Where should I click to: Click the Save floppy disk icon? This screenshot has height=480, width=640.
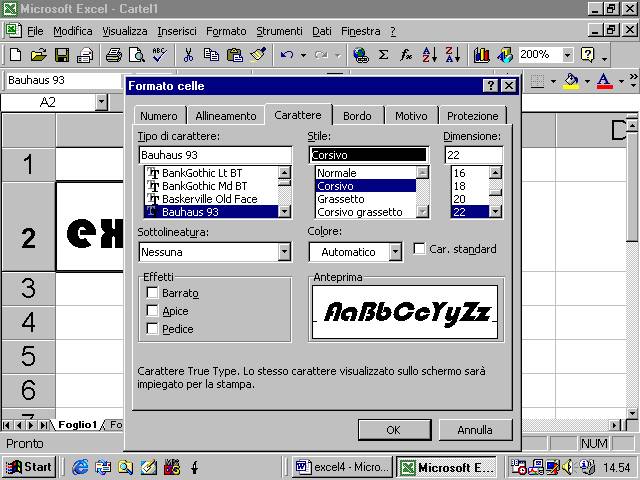(62, 55)
